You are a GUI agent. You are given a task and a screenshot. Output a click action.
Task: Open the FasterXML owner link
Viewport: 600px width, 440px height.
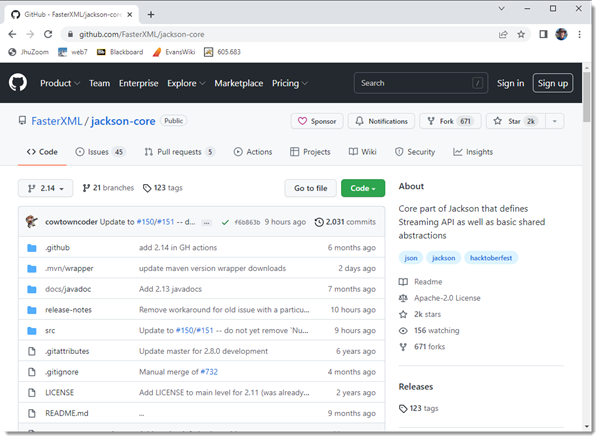pos(57,121)
